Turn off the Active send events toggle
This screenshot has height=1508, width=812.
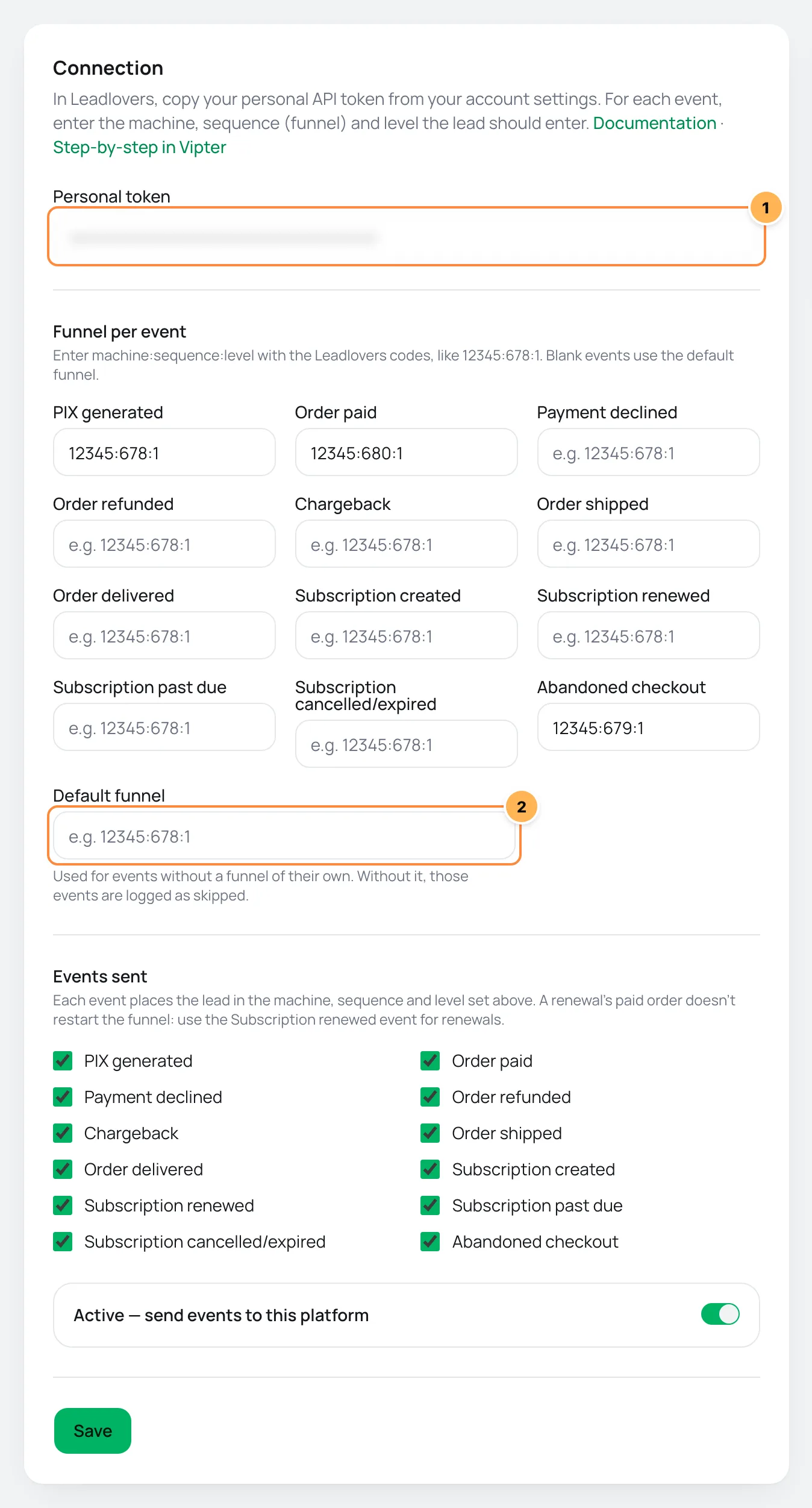click(720, 1314)
